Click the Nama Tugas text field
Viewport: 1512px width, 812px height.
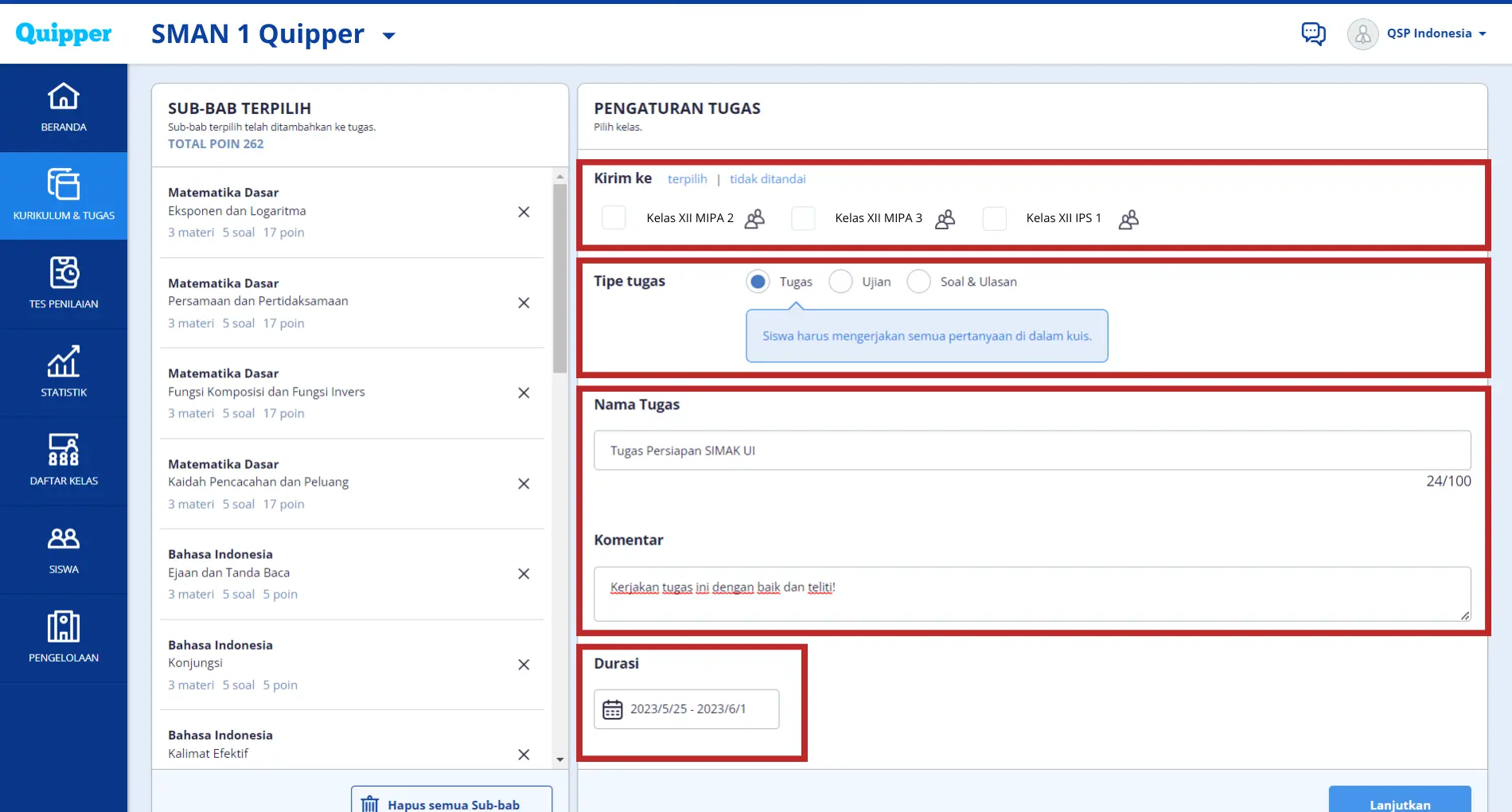pos(1031,451)
